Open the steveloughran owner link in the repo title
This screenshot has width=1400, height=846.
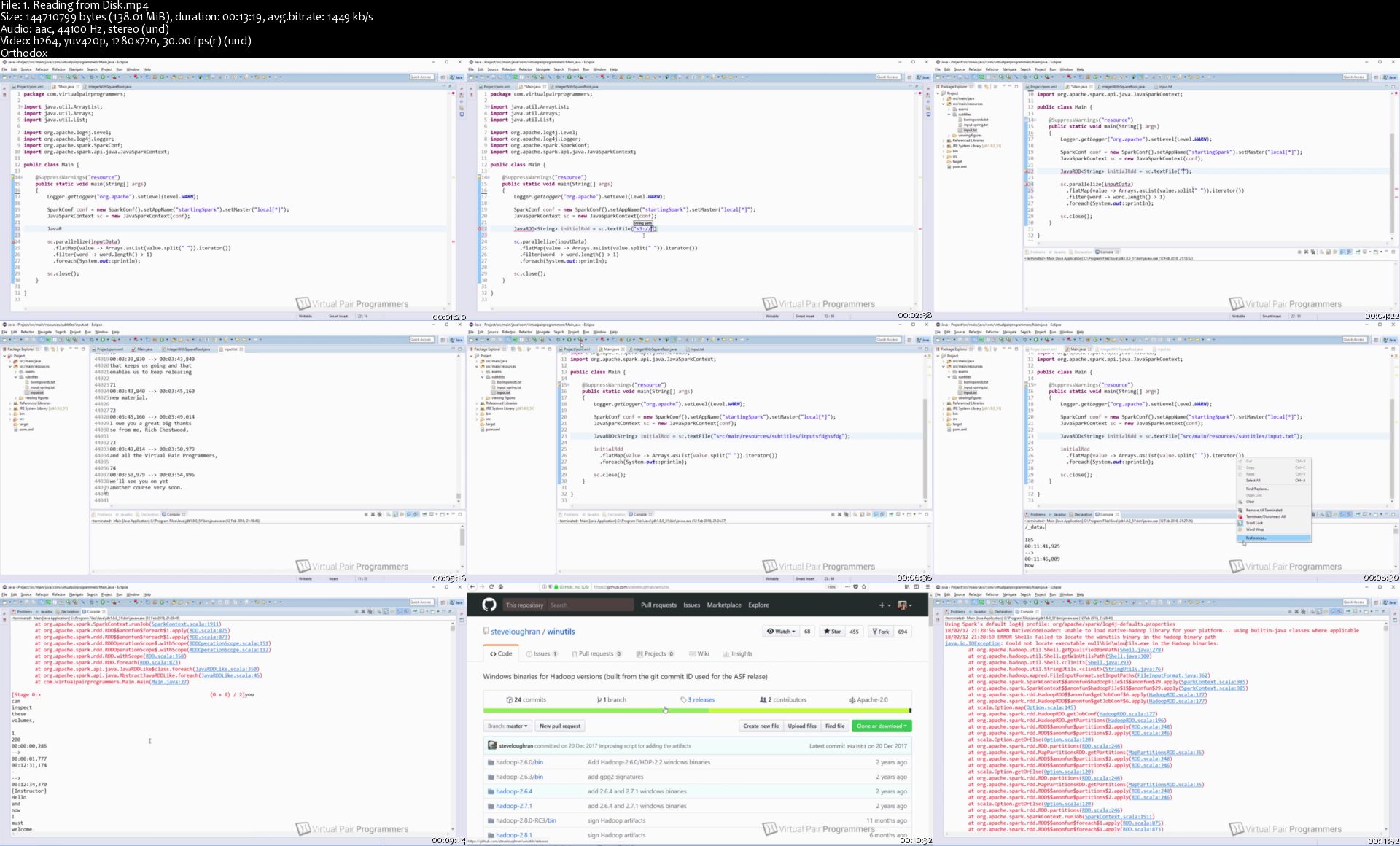click(516, 632)
